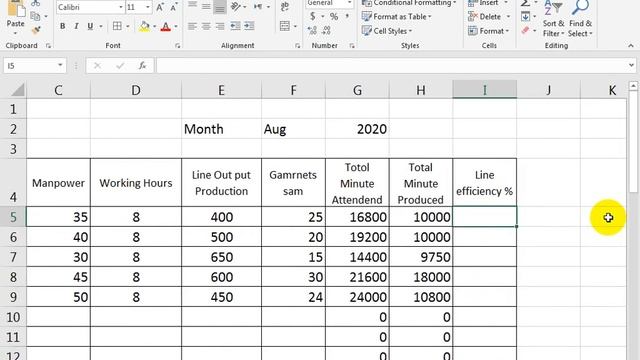Open Conditional Formatting menu
Image resolution: width=640 pixels, height=360 pixels.
(x=409, y=3)
